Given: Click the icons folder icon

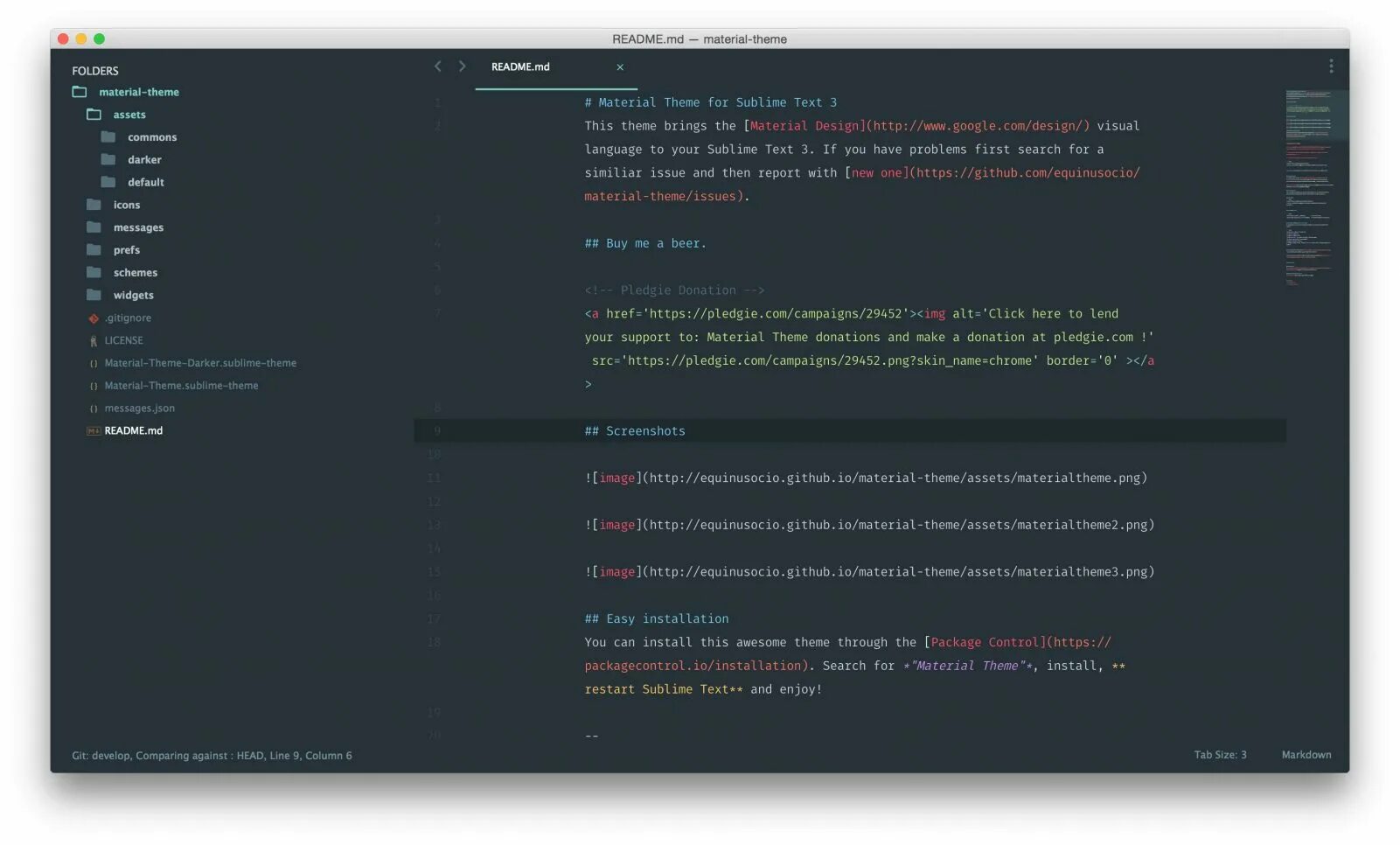Looking at the screenshot, I should pos(94,205).
